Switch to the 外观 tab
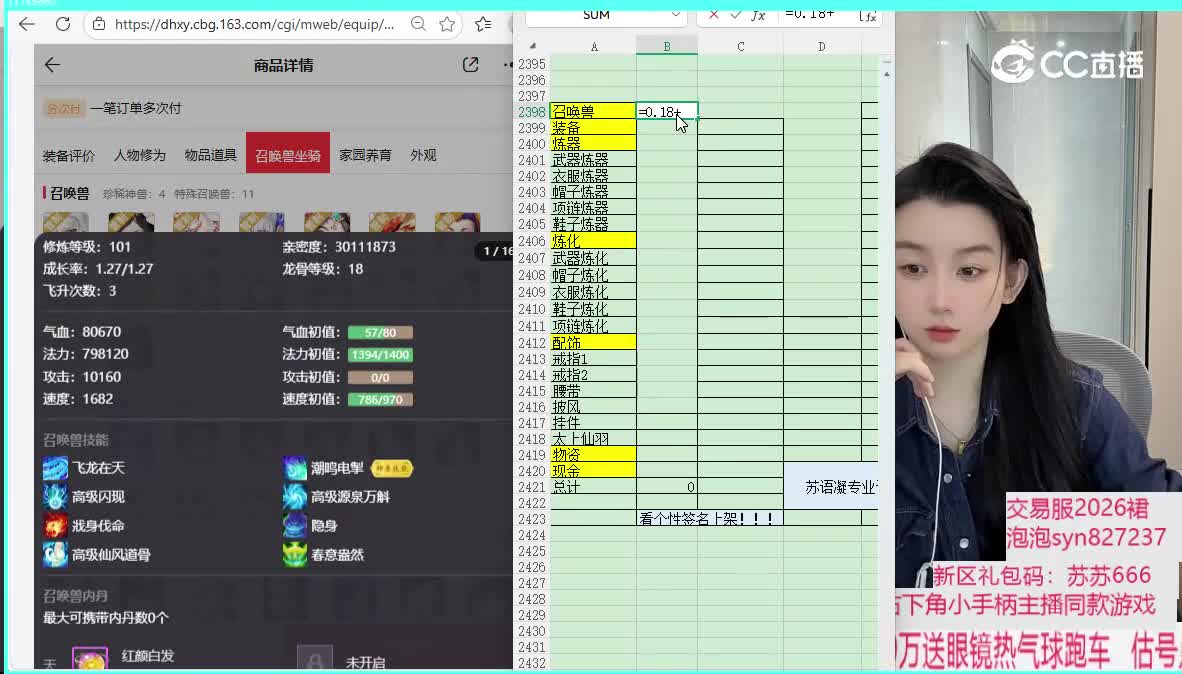 pos(423,155)
